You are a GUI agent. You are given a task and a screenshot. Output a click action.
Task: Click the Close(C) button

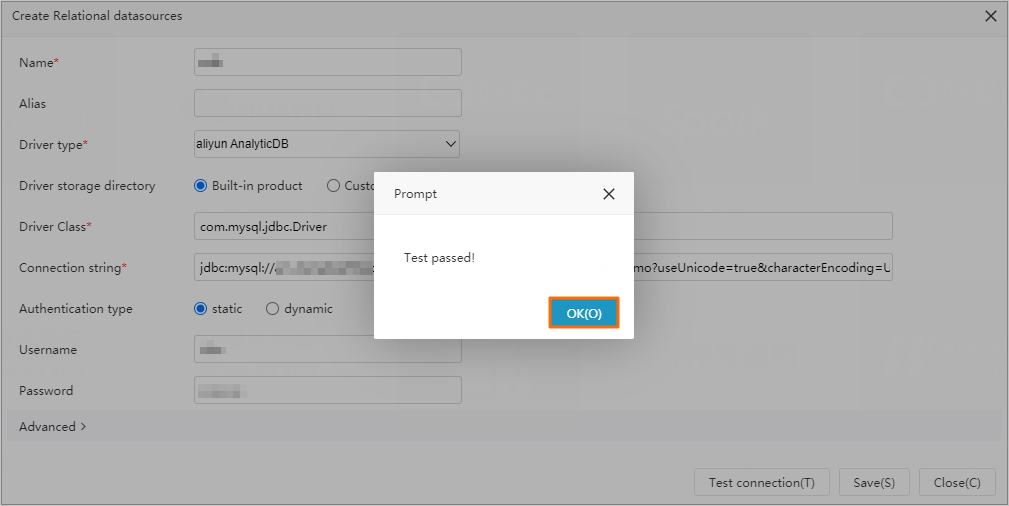tap(956, 482)
